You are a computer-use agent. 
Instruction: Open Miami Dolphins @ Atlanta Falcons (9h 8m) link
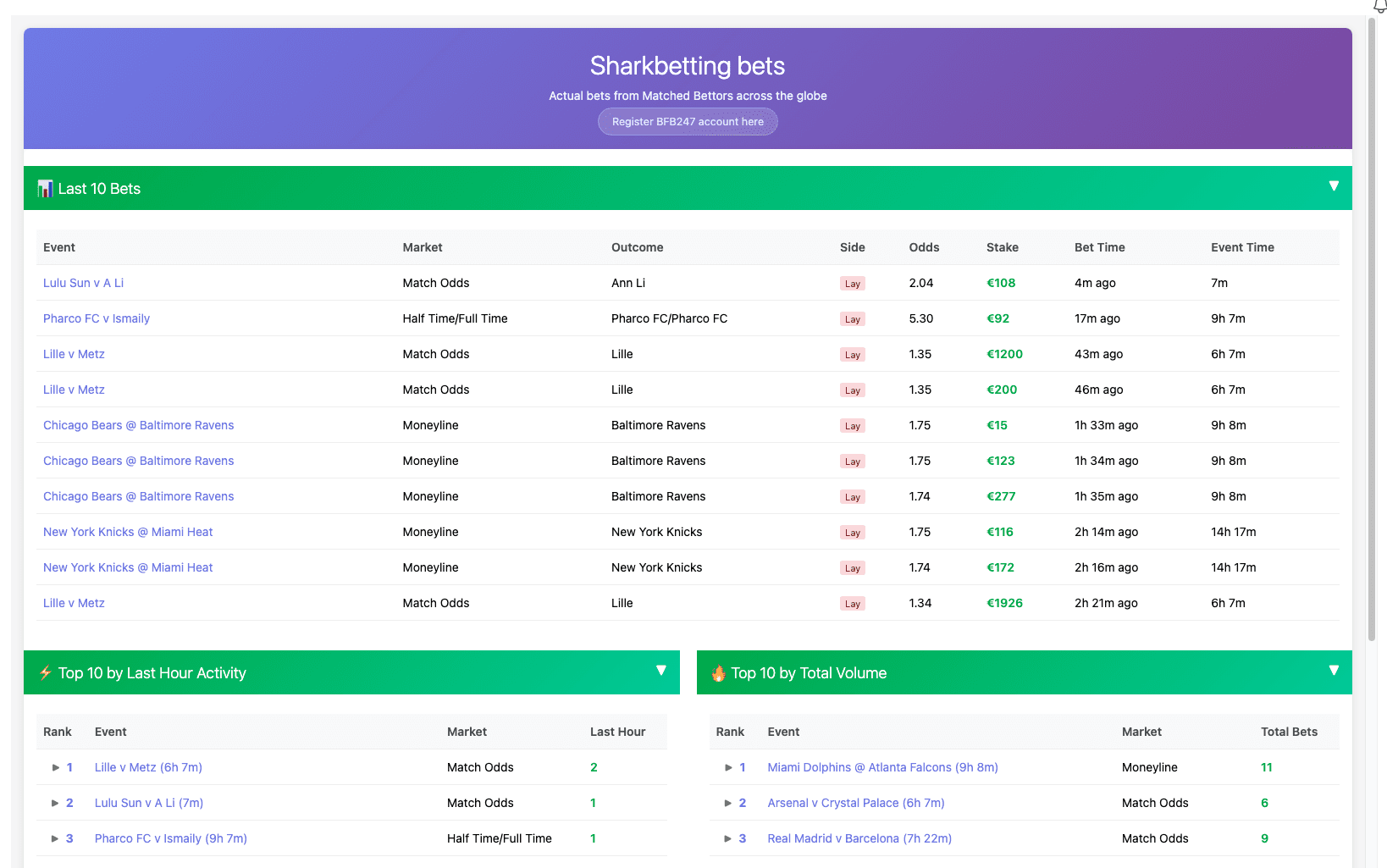point(882,767)
